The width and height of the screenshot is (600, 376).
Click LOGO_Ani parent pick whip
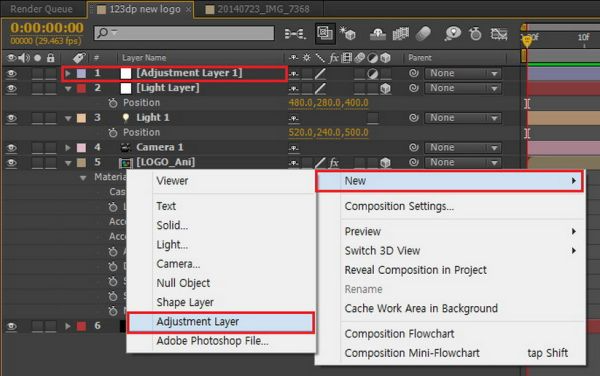point(414,162)
